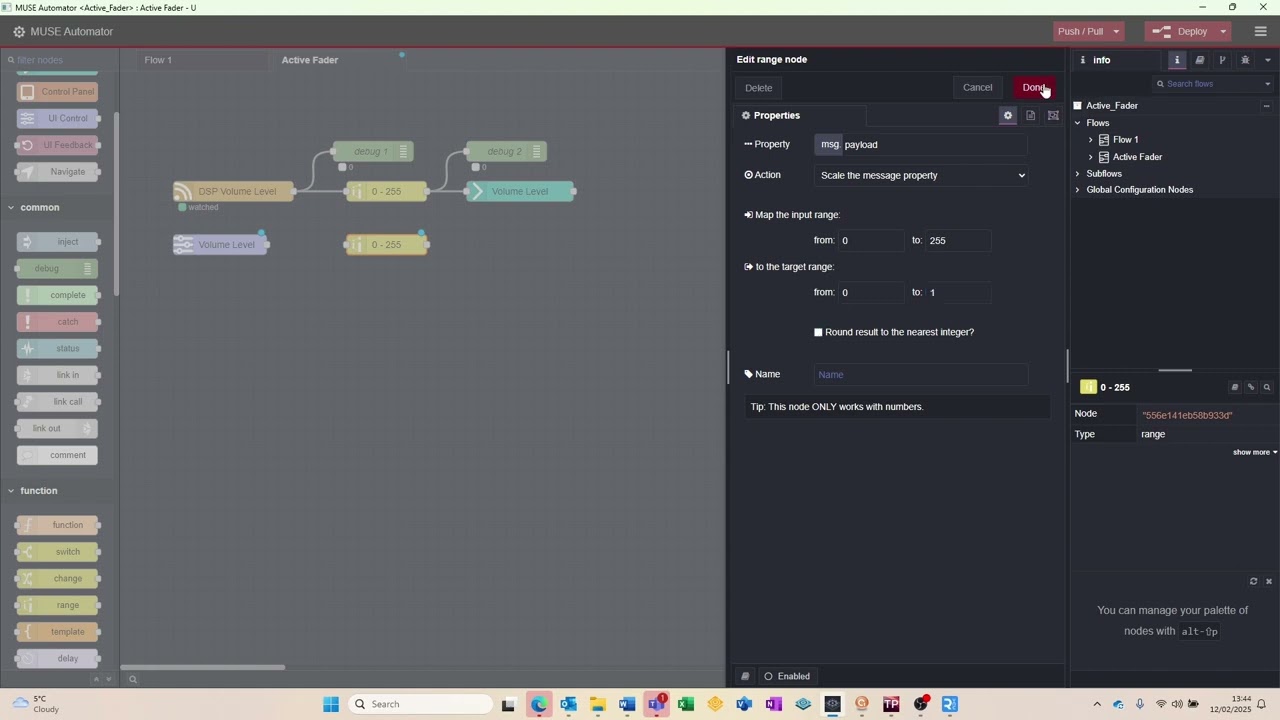Select the switch palette node
The width and height of the screenshot is (1280, 720).
pyautogui.click(x=58, y=552)
